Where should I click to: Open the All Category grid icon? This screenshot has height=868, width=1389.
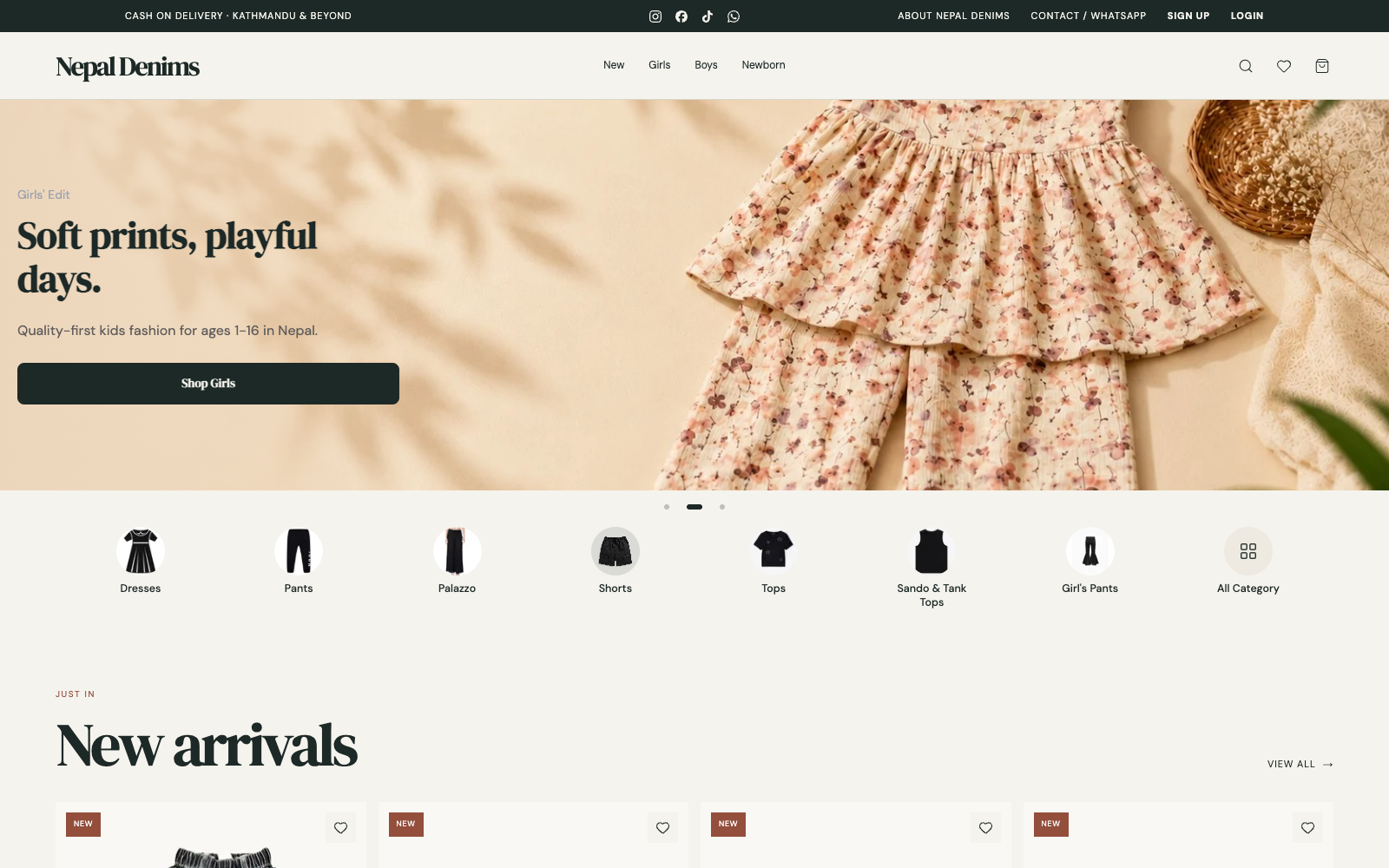click(1248, 551)
